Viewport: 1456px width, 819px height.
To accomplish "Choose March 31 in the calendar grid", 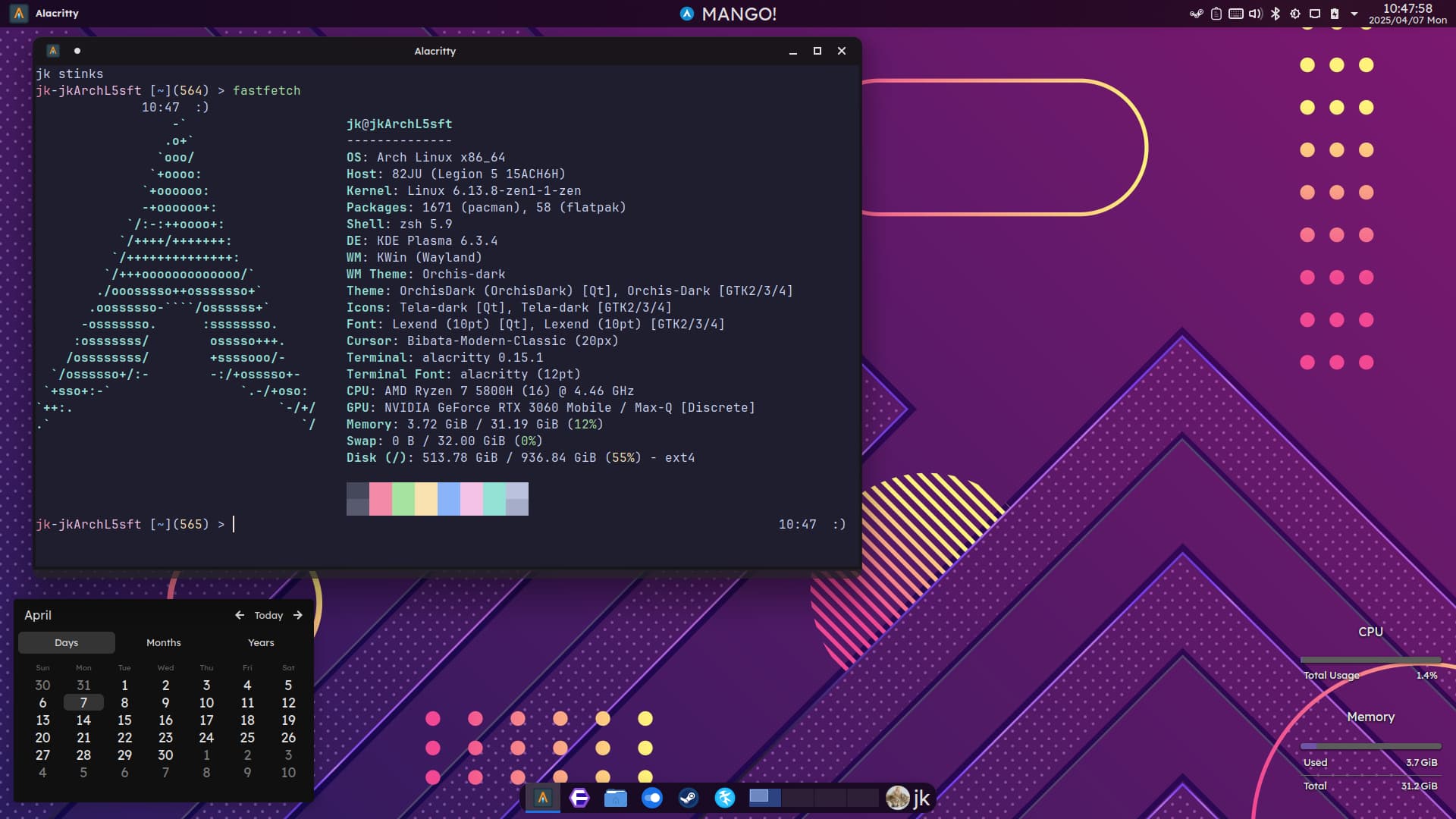I will [x=83, y=685].
